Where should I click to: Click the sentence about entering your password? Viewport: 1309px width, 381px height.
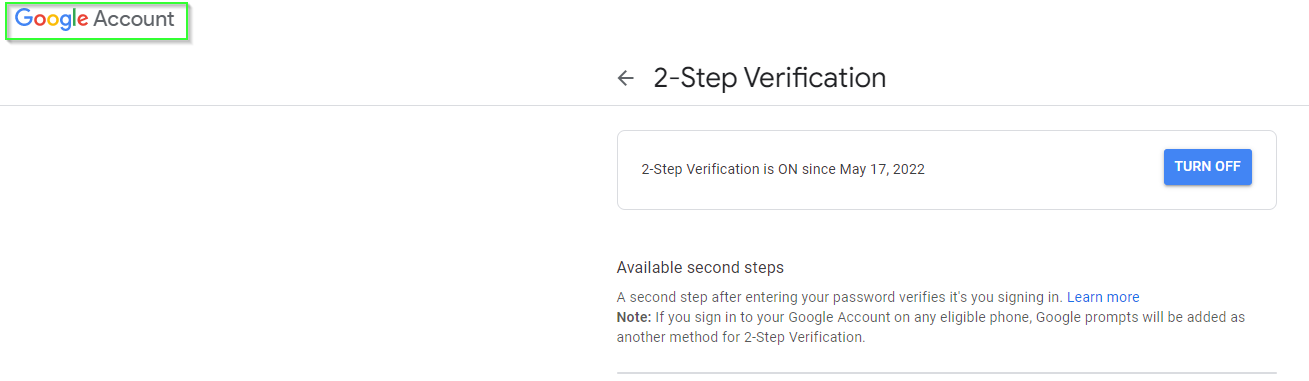pos(840,297)
